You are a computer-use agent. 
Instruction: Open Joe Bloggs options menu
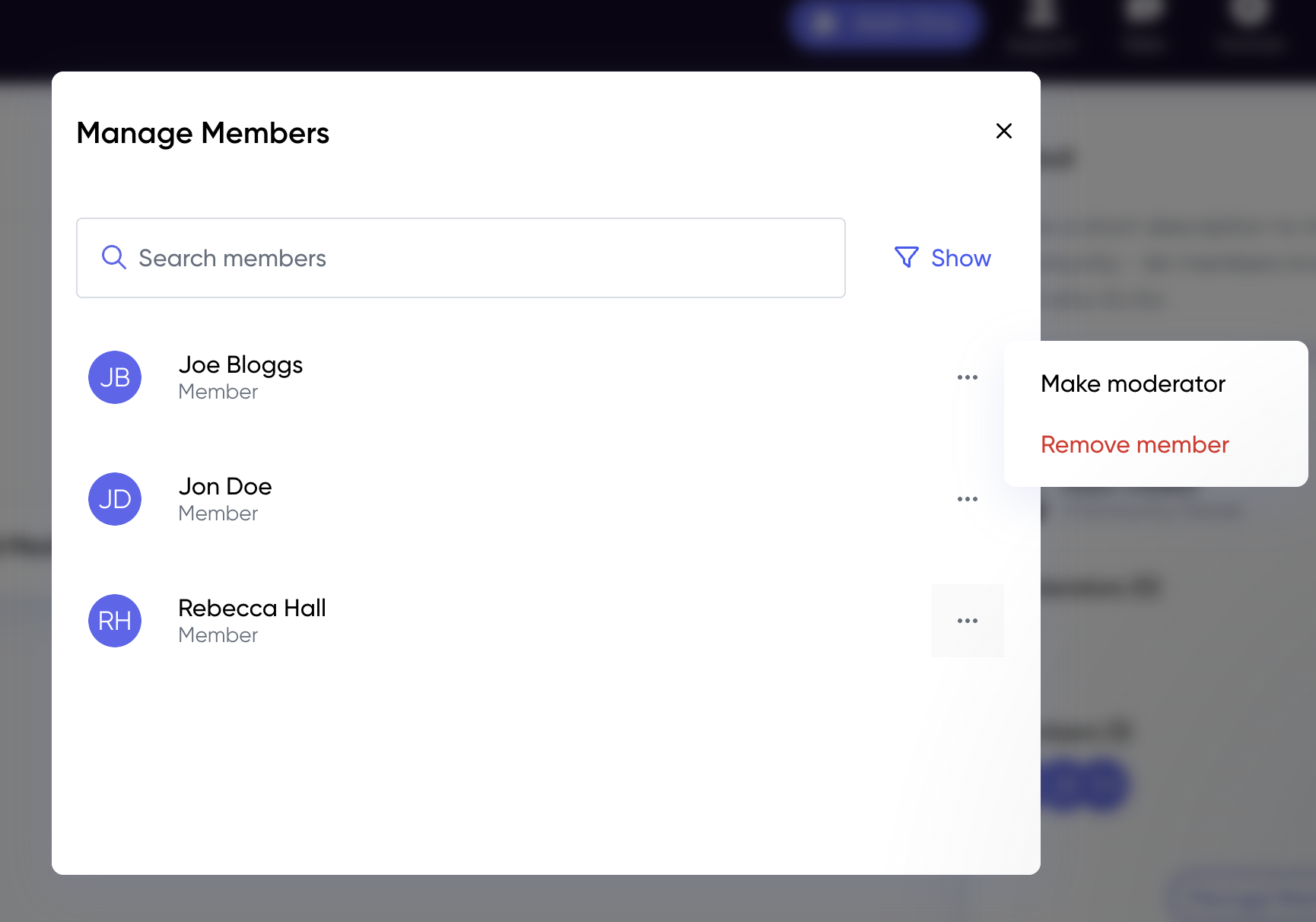(x=968, y=377)
